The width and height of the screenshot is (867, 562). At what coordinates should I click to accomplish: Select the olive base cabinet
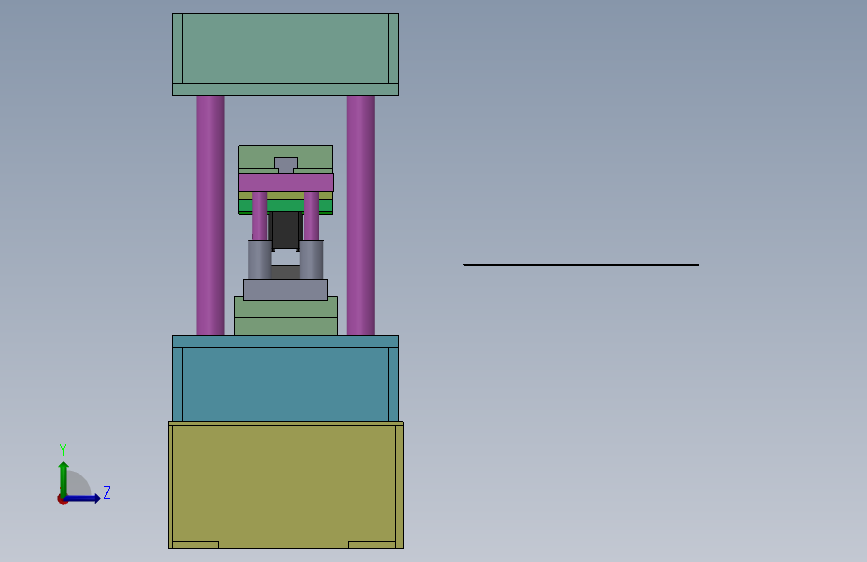(x=286, y=485)
